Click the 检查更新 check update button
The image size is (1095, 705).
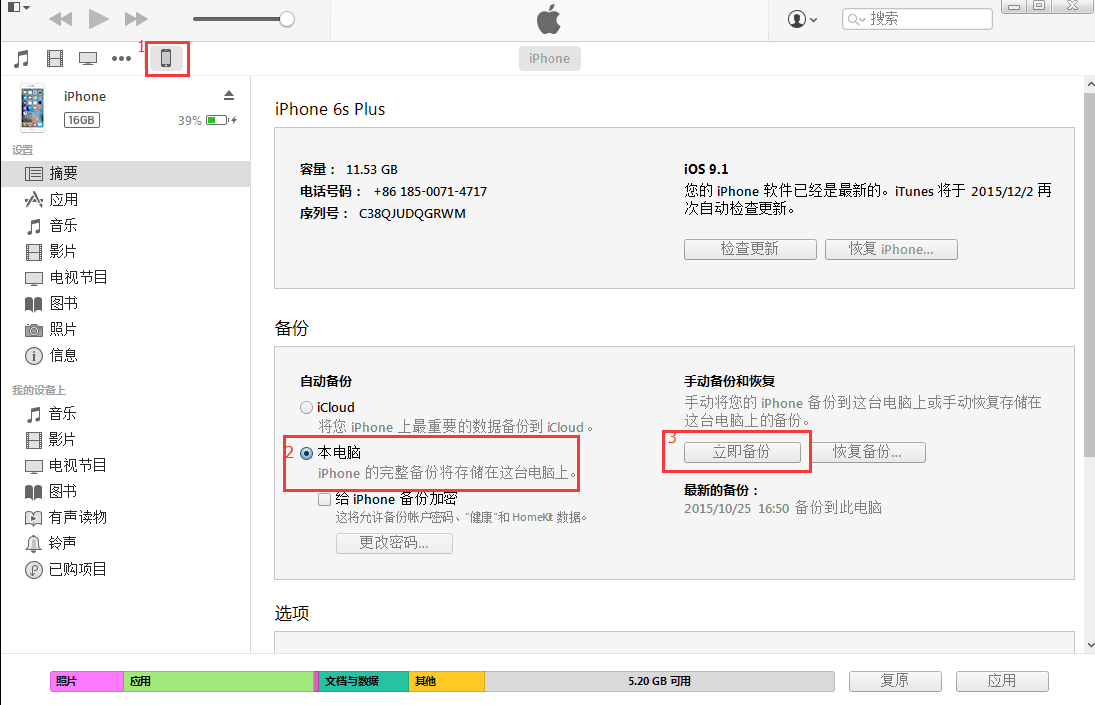tap(750, 249)
